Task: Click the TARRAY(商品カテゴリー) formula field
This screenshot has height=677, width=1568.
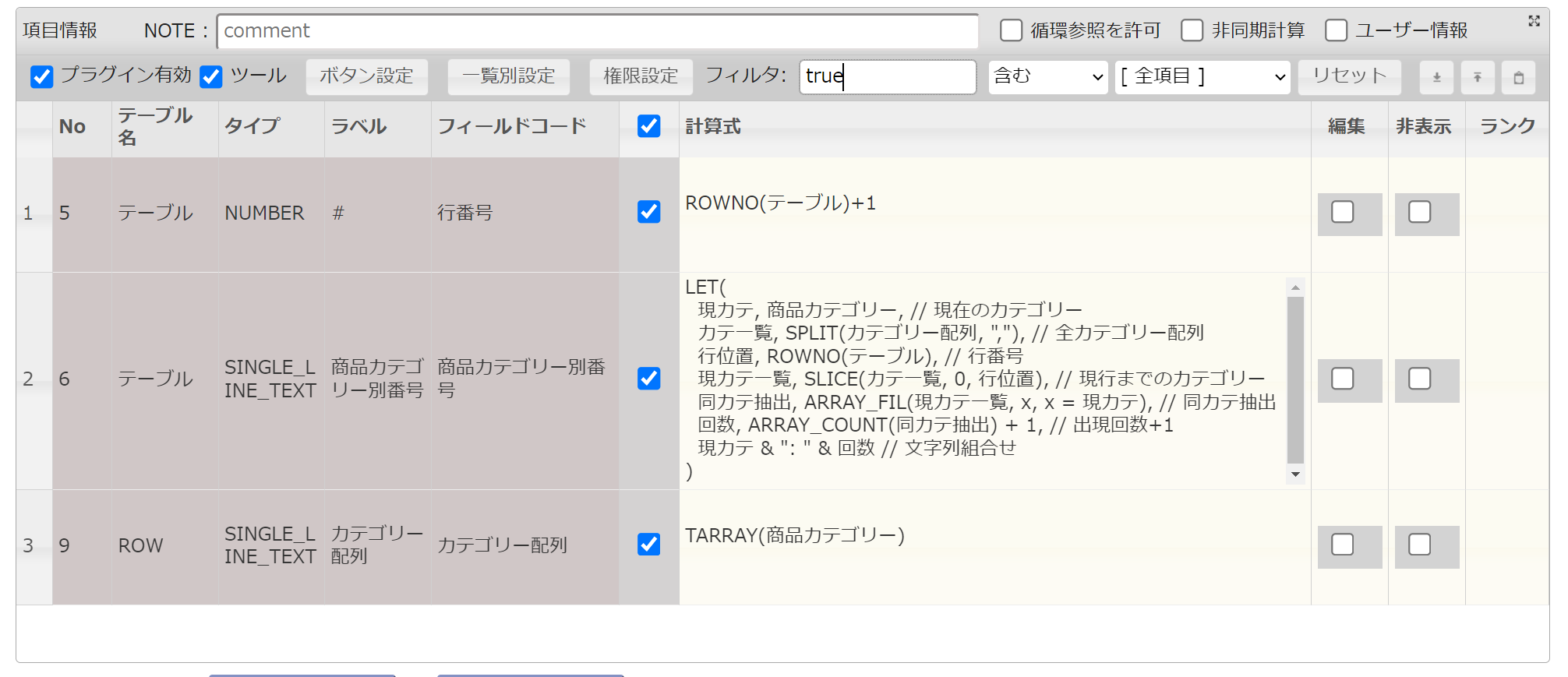Action: (994, 547)
